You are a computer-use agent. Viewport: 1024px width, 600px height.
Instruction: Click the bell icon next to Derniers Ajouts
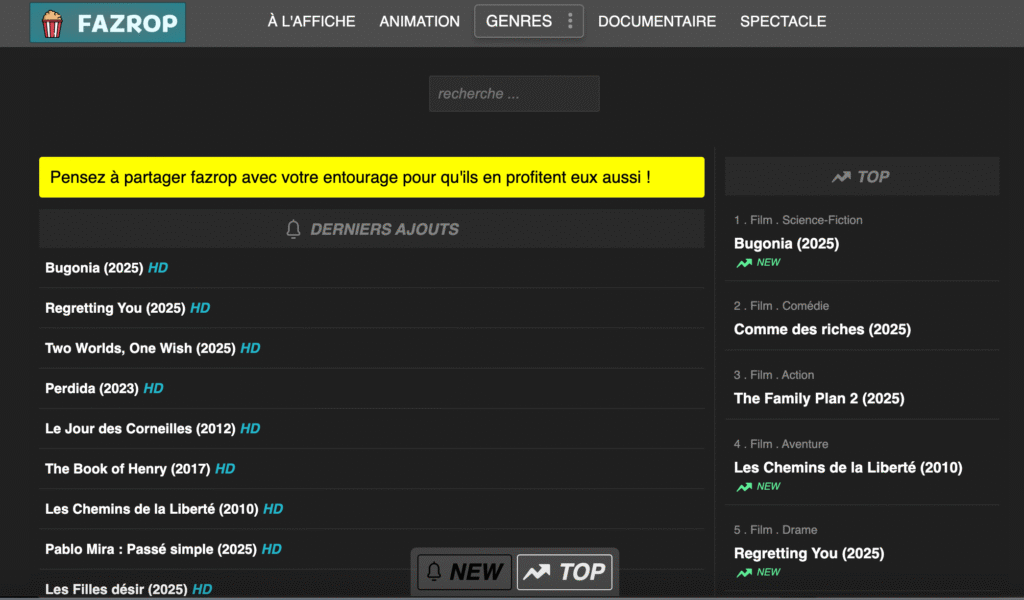click(293, 229)
